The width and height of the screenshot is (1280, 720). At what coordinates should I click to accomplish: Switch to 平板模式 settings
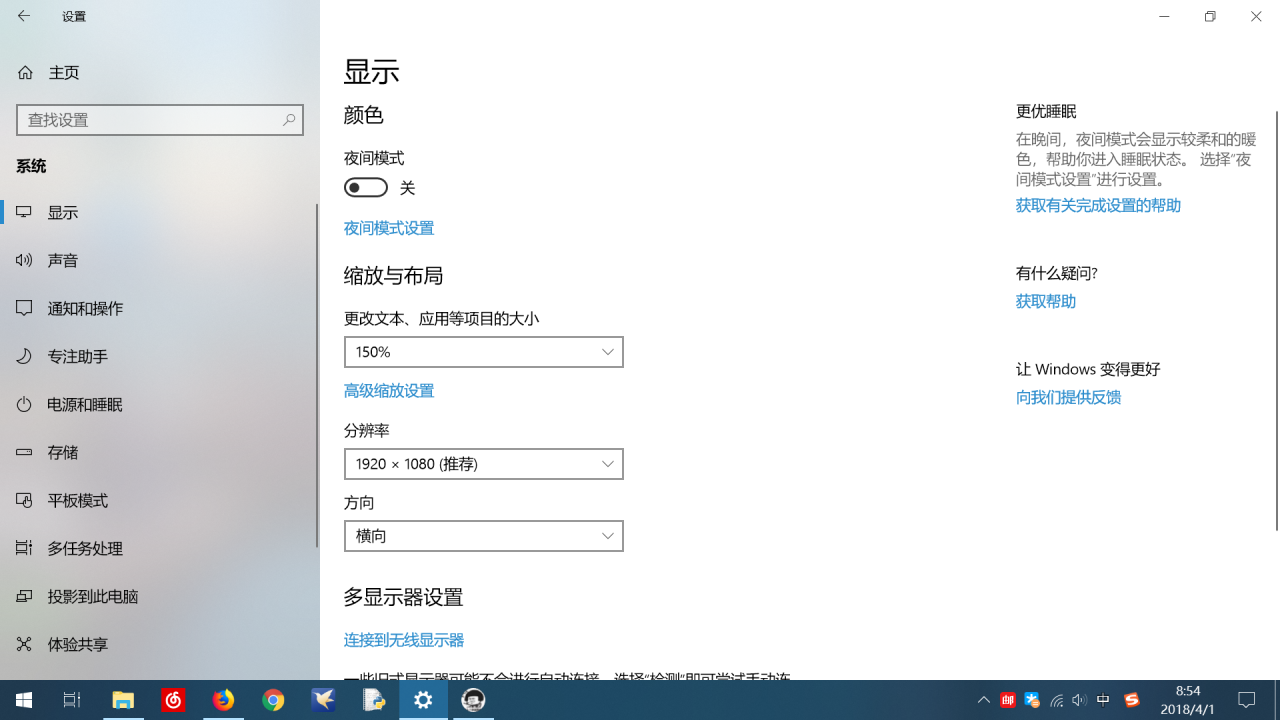(x=160, y=500)
